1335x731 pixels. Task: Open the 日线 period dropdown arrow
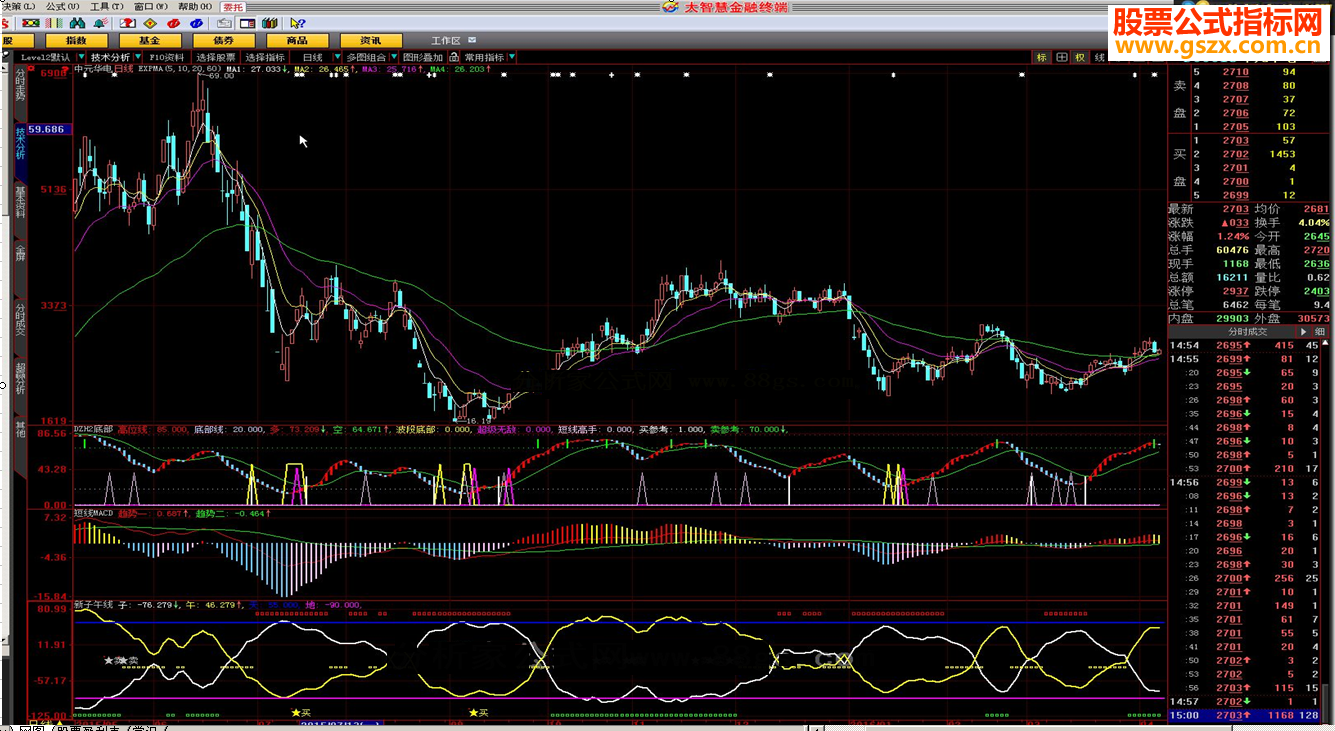(x=338, y=58)
